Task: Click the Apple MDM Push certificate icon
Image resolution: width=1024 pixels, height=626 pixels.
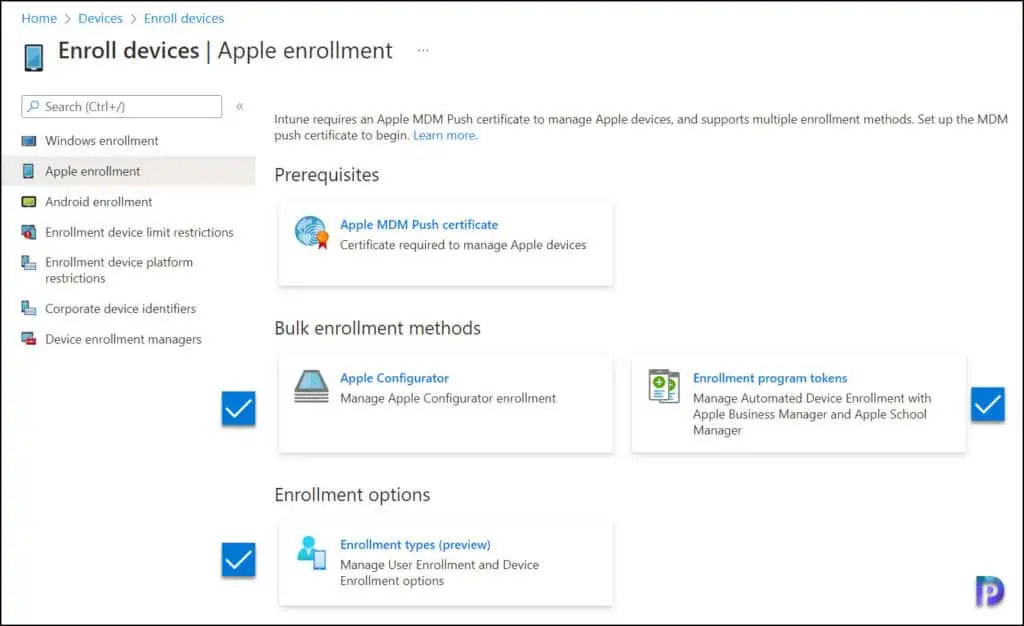Action: point(312,233)
